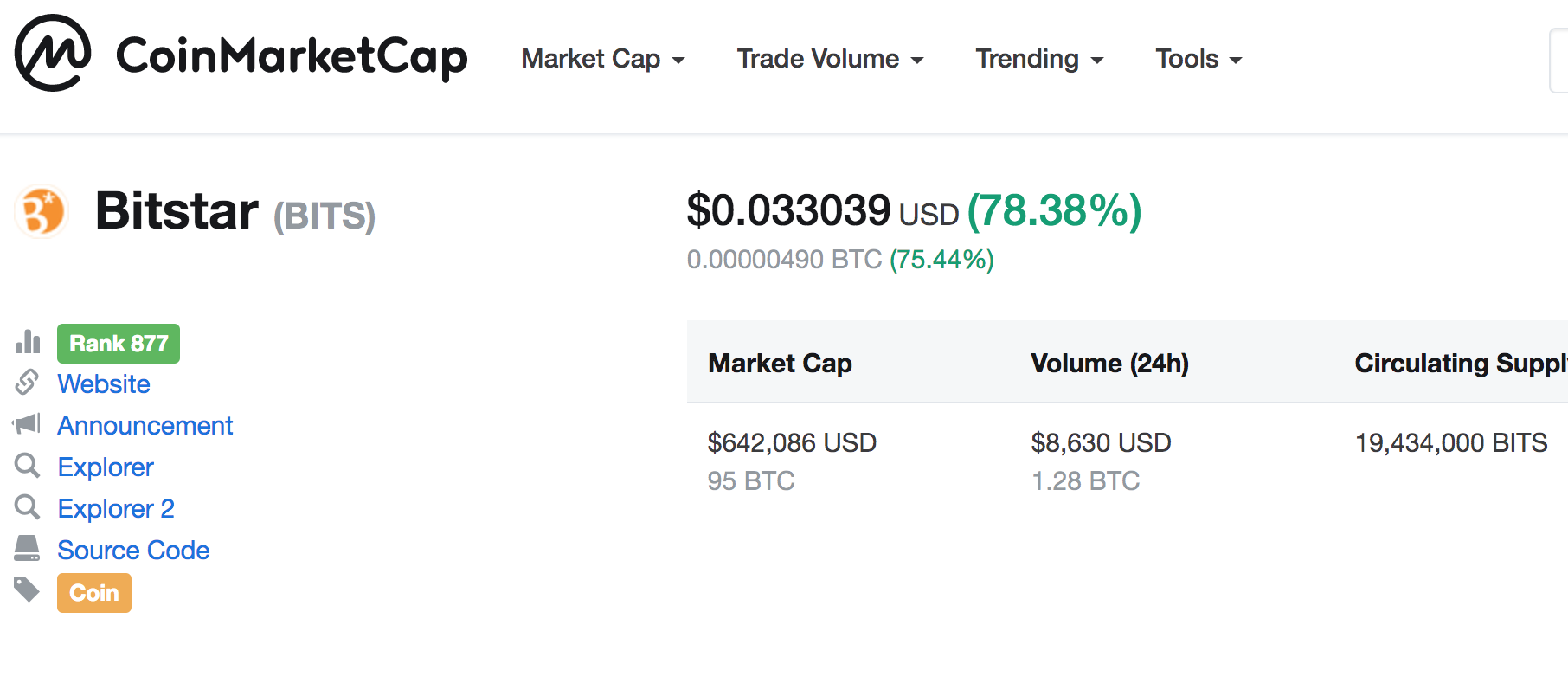Click the magnifier icon beside Explorer
The image size is (1568, 696).
pos(28,466)
